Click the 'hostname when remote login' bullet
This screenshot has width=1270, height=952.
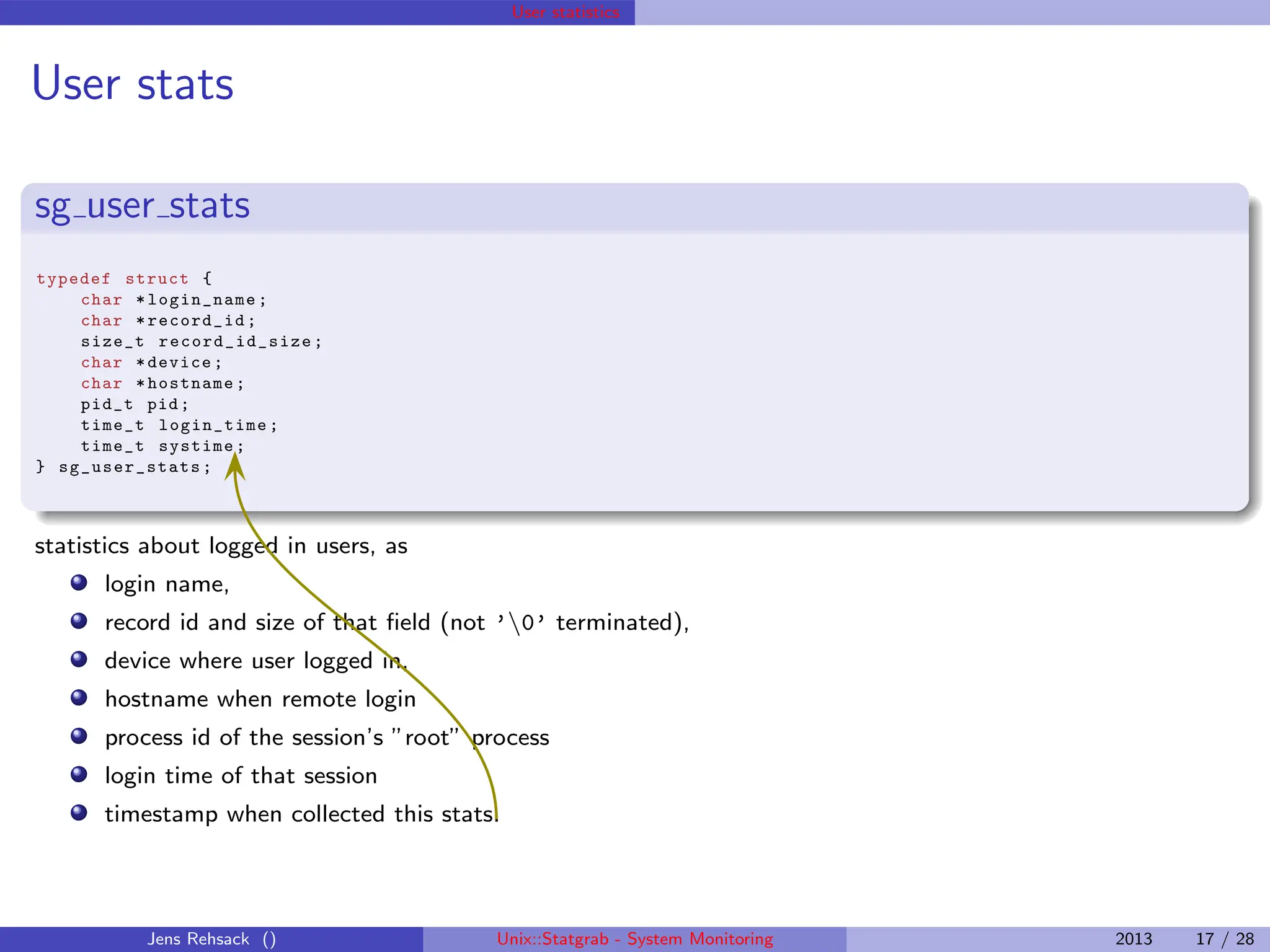(260, 699)
